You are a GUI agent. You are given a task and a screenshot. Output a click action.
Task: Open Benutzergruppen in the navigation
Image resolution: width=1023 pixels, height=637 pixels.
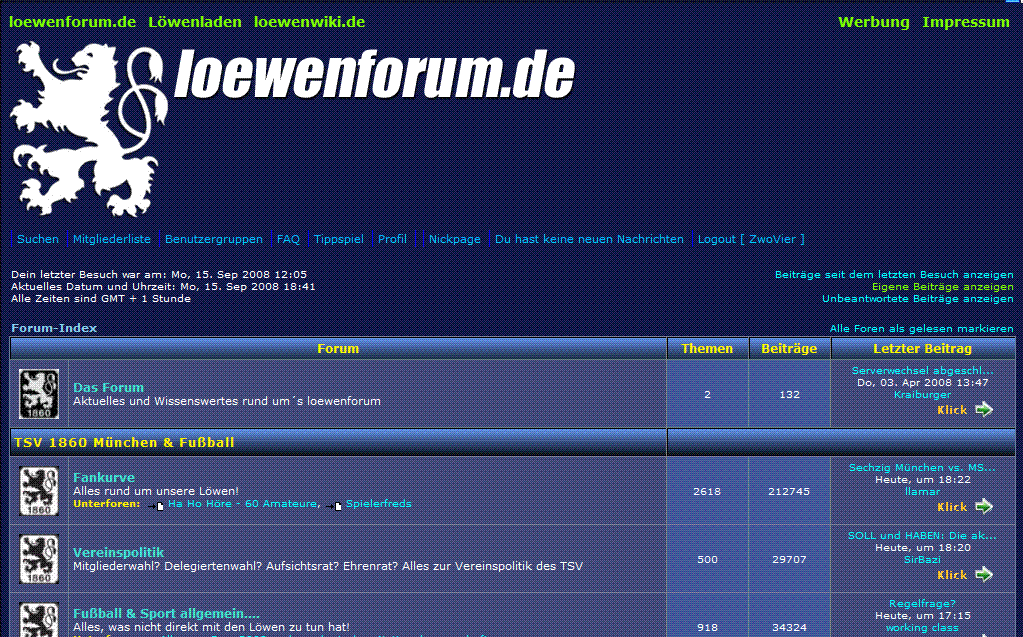[214, 239]
